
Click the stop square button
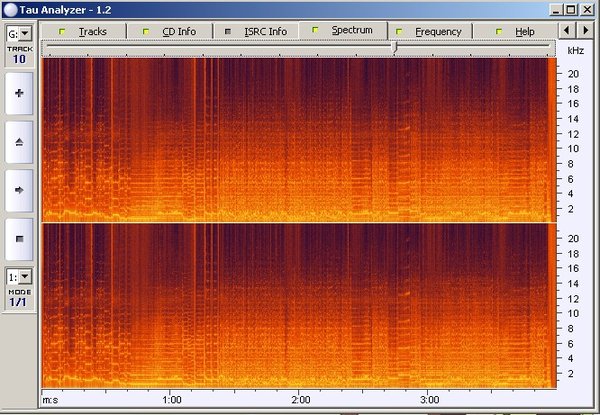pyautogui.click(x=19, y=239)
